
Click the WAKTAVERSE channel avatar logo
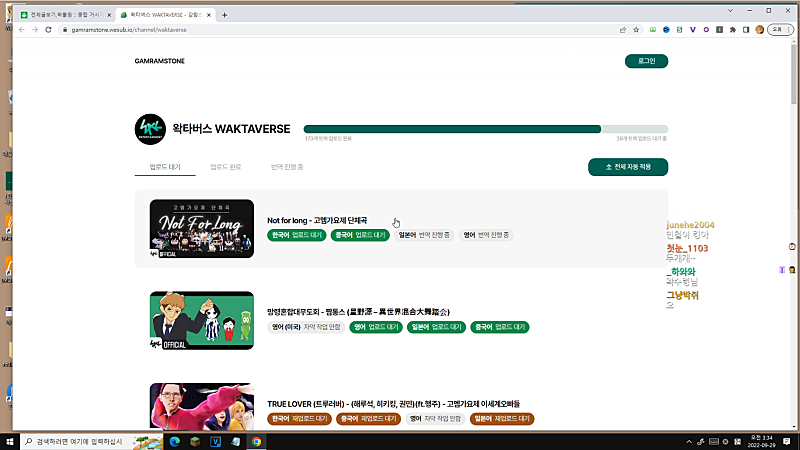pos(150,129)
